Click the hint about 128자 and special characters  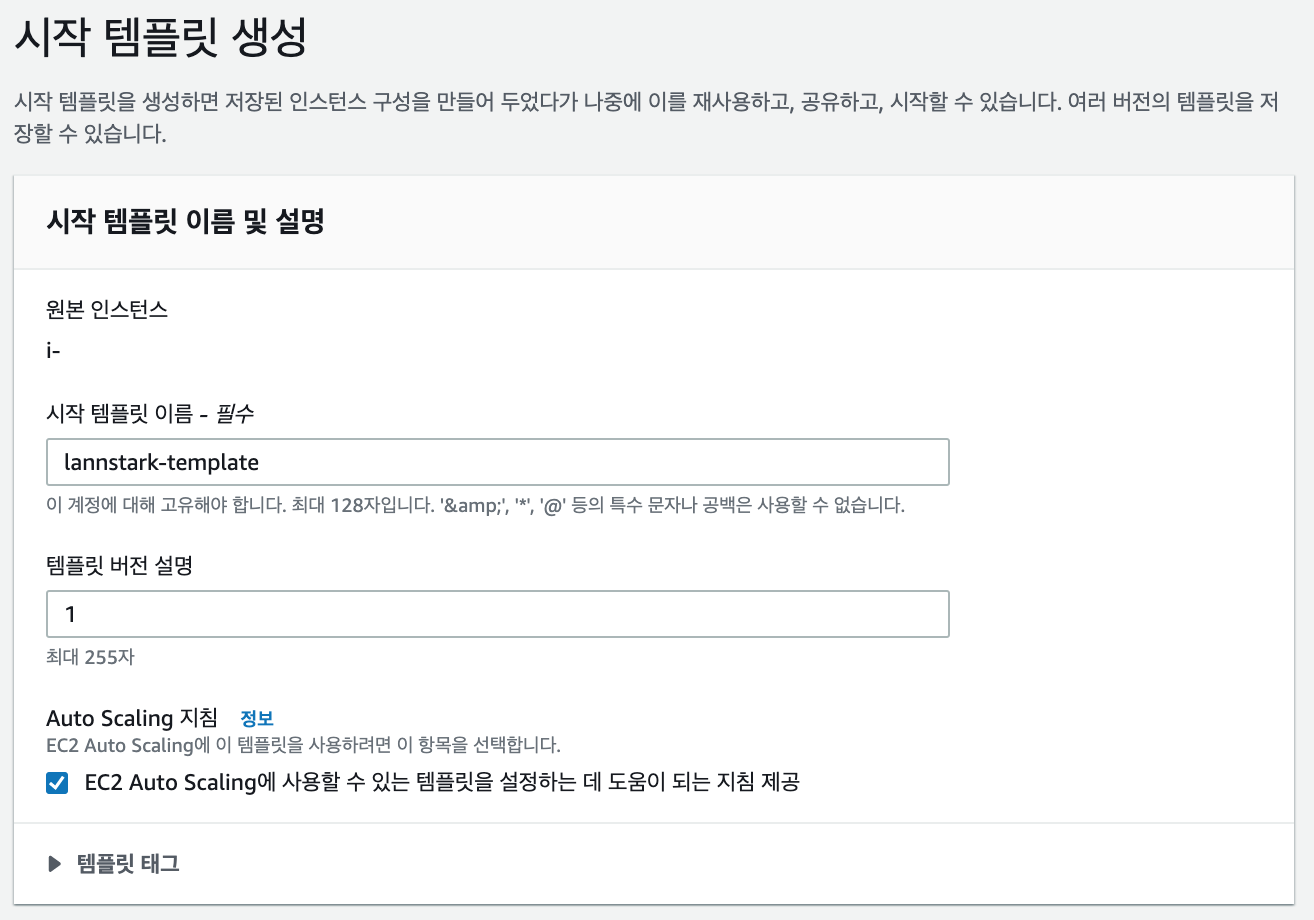point(476,505)
